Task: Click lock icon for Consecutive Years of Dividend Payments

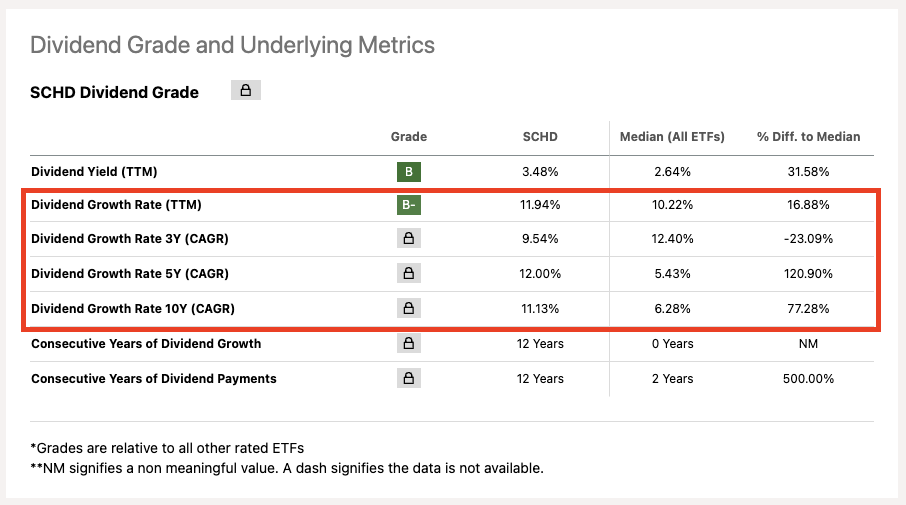Action: tap(409, 378)
